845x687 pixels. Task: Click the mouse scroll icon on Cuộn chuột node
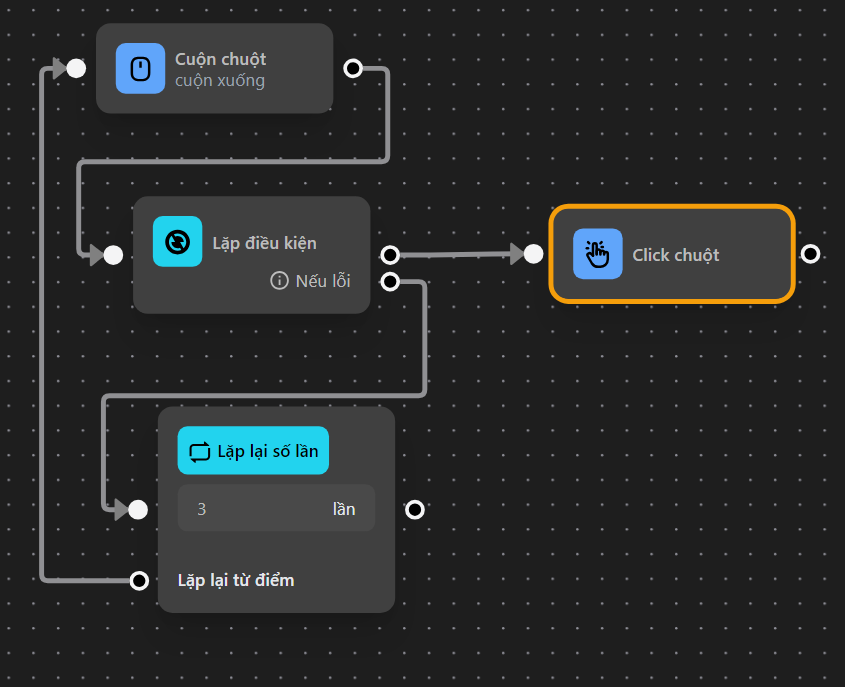tap(138, 68)
